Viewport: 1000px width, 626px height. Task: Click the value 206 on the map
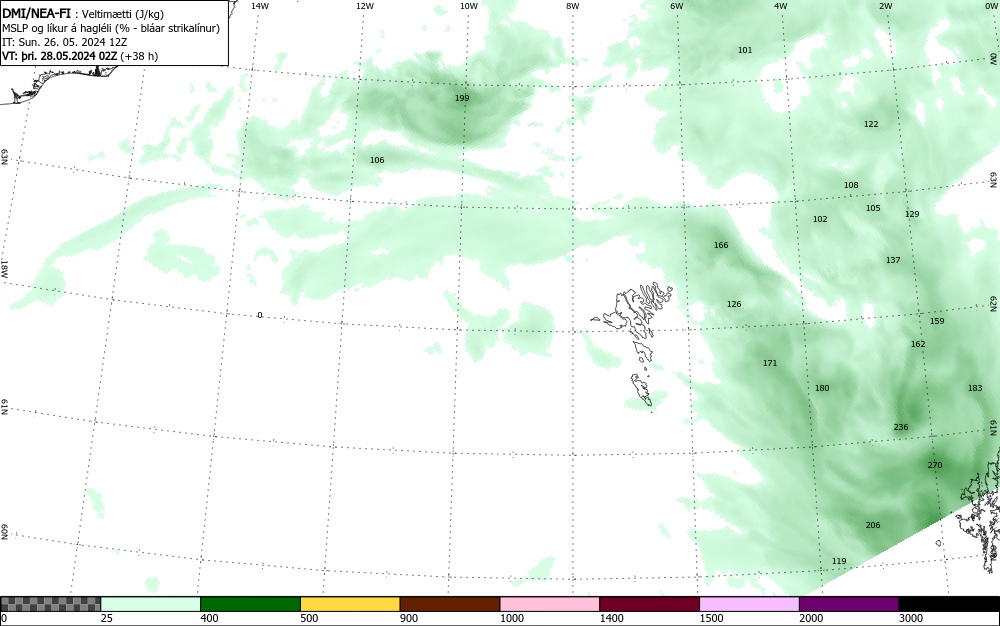click(x=873, y=525)
